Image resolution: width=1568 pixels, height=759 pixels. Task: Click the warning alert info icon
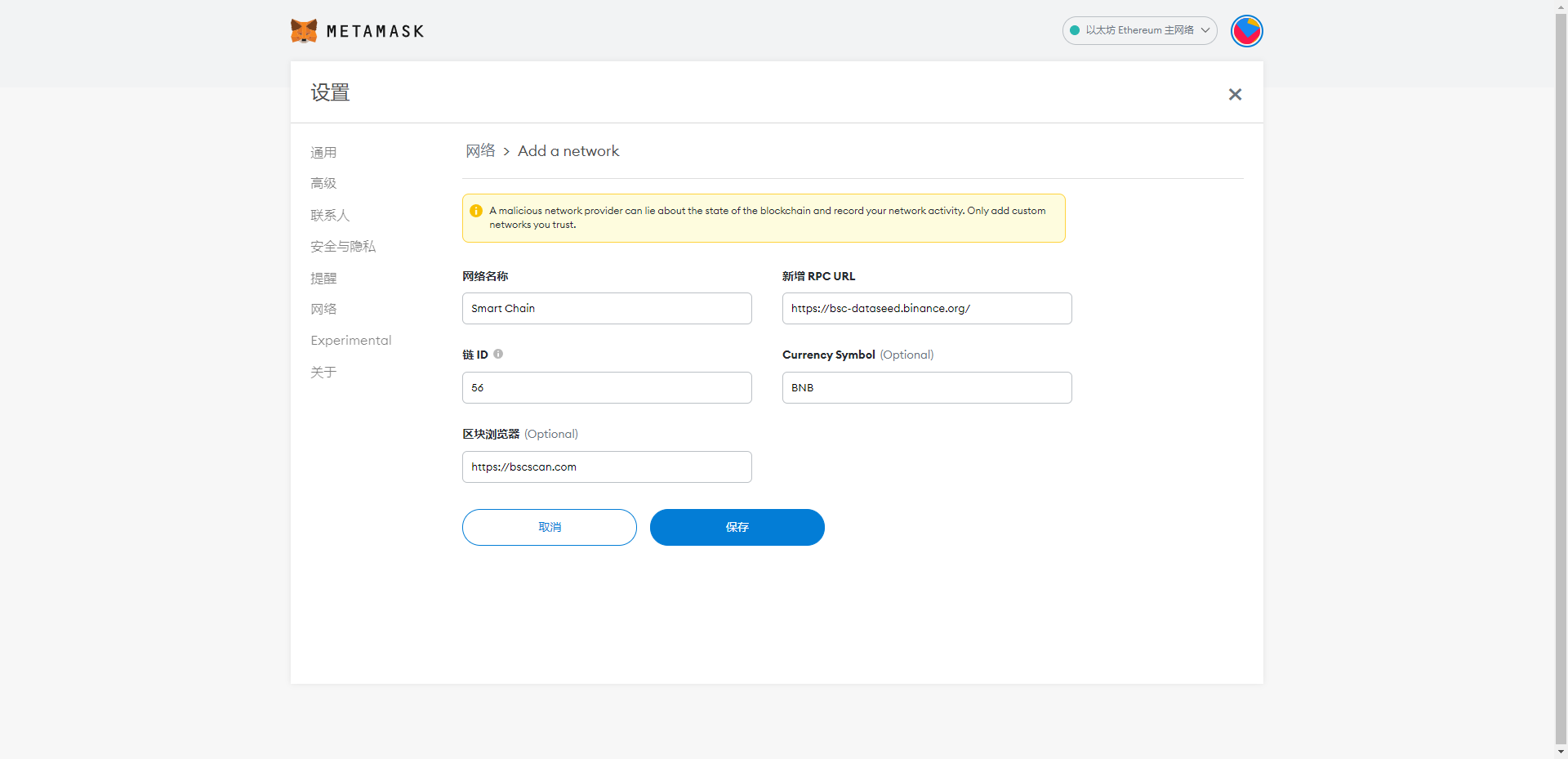[x=476, y=211]
